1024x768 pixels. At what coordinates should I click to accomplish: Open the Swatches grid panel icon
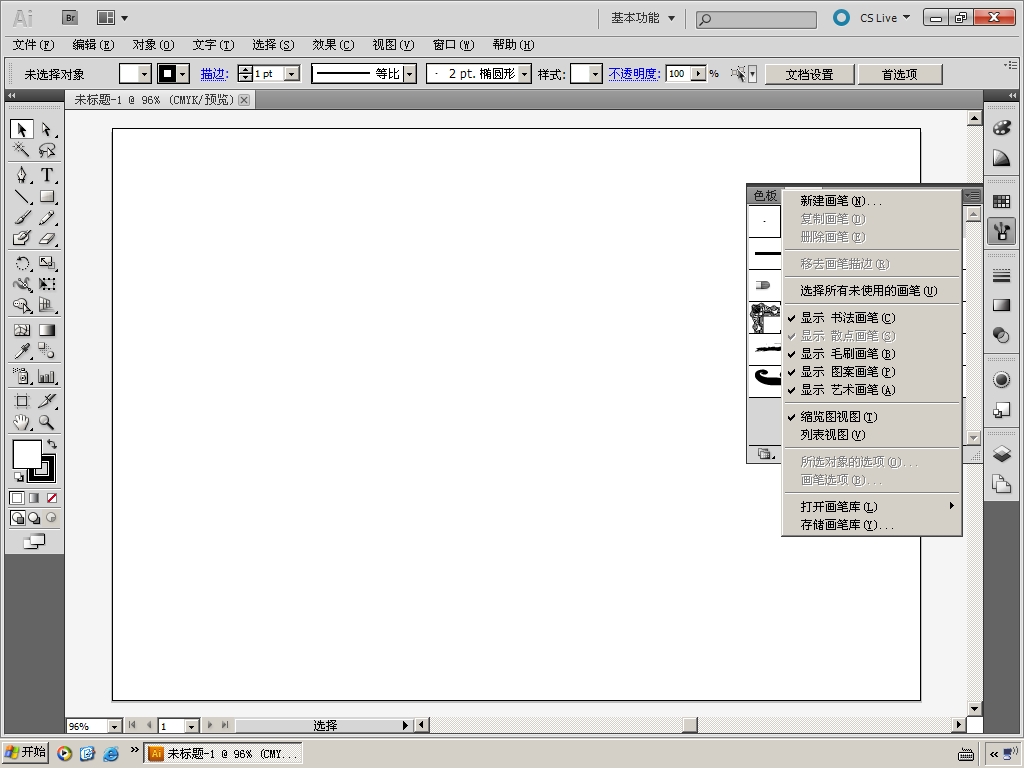[x=1001, y=201]
